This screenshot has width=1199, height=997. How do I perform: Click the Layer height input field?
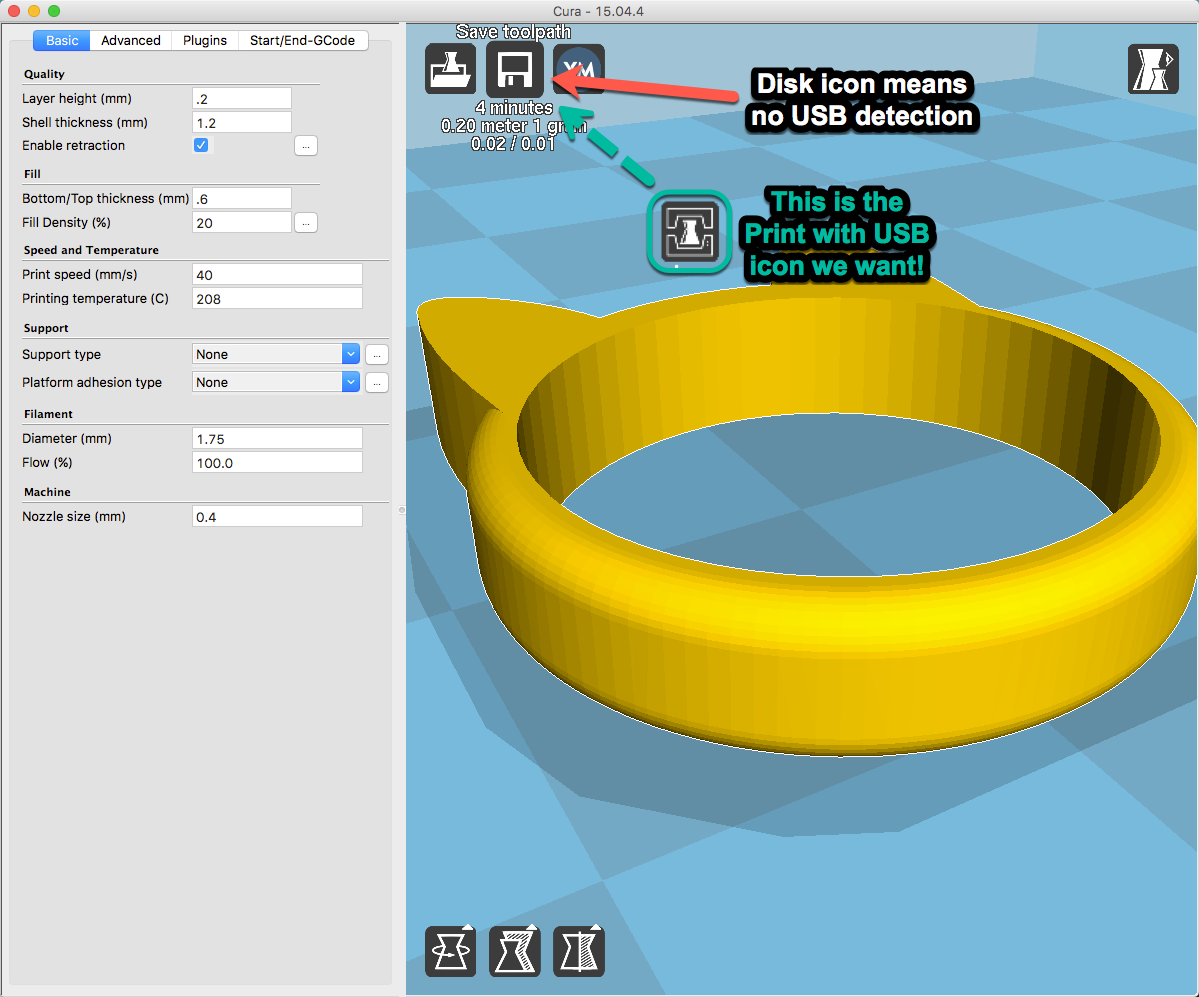click(240, 98)
